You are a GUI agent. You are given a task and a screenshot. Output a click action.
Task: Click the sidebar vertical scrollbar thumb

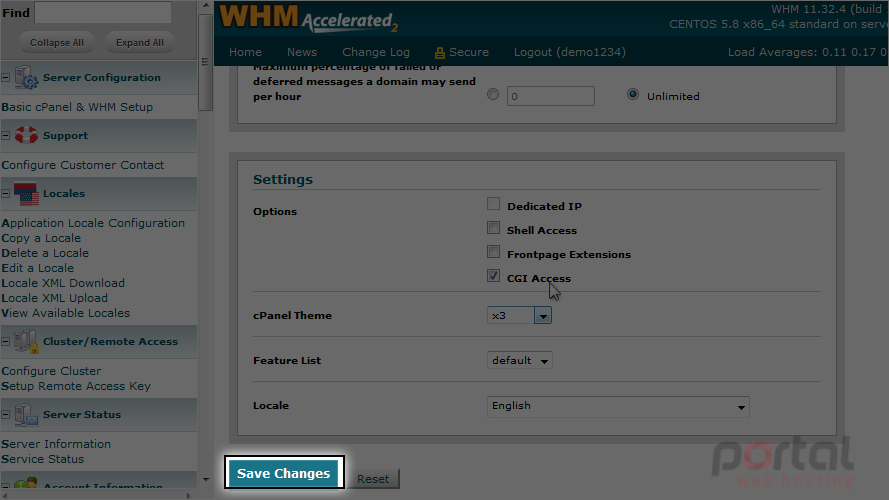(205, 61)
